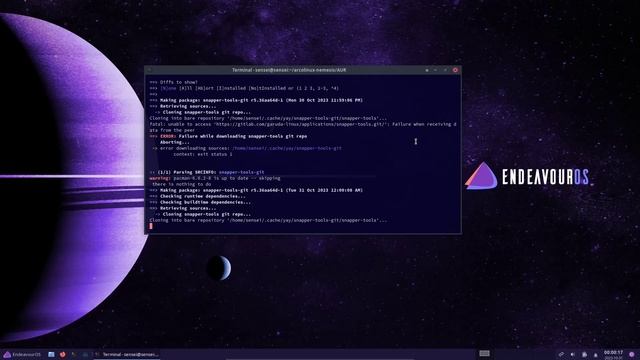Image resolution: width=640 pixels, height=360 pixels.
Task: Click the 'Diffs to show?' terminal line
Action: click(x=173, y=82)
